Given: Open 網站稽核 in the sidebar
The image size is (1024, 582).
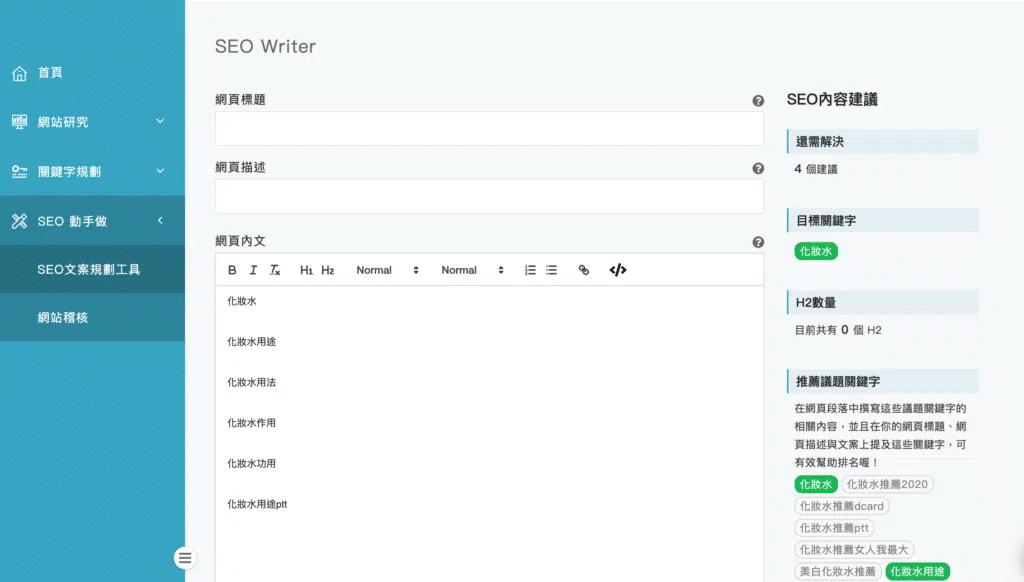Looking at the screenshot, I should coord(65,318).
